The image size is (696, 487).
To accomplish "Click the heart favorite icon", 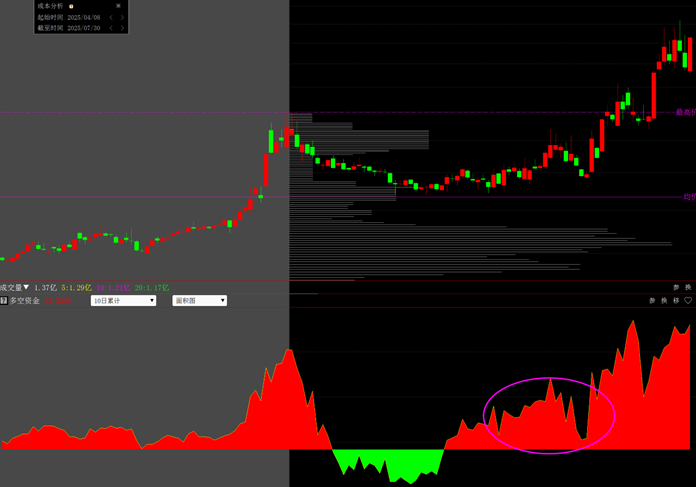I will 688,300.
